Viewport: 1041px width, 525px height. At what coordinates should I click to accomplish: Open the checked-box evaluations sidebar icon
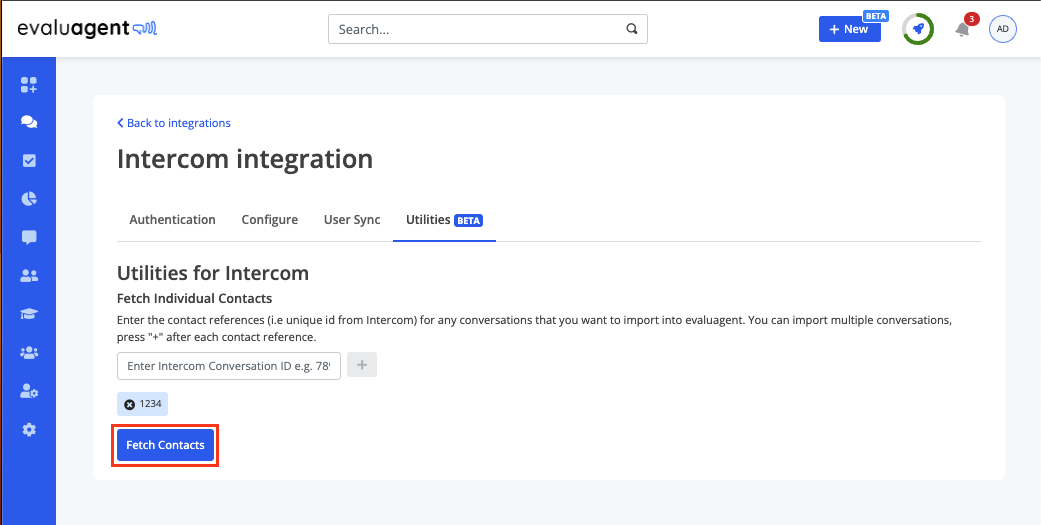[29, 161]
